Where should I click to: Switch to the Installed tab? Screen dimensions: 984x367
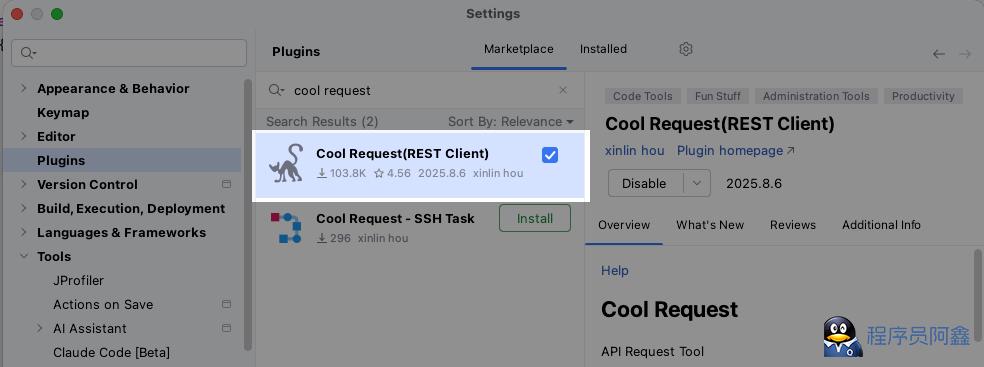pyautogui.click(x=603, y=49)
